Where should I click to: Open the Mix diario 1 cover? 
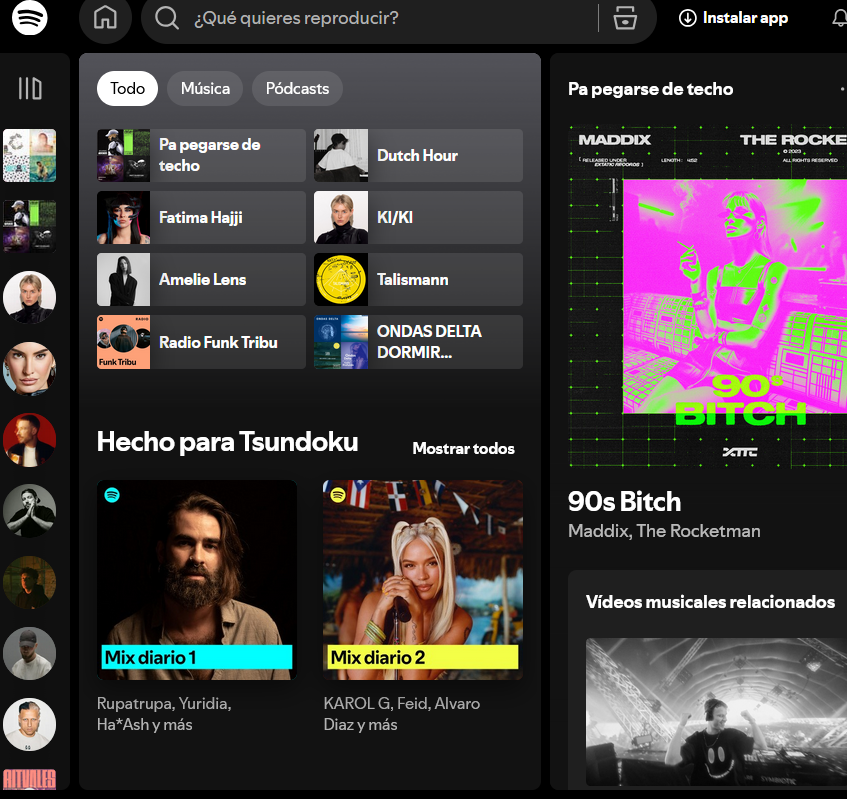[x=197, y=580]
